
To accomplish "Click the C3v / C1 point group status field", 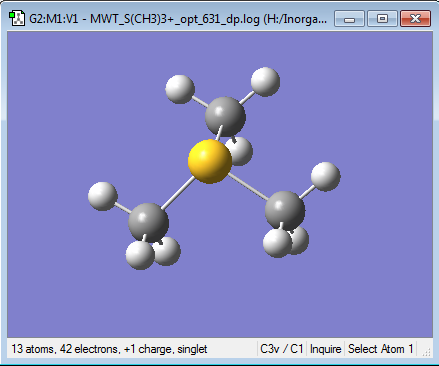I will 282,349.
